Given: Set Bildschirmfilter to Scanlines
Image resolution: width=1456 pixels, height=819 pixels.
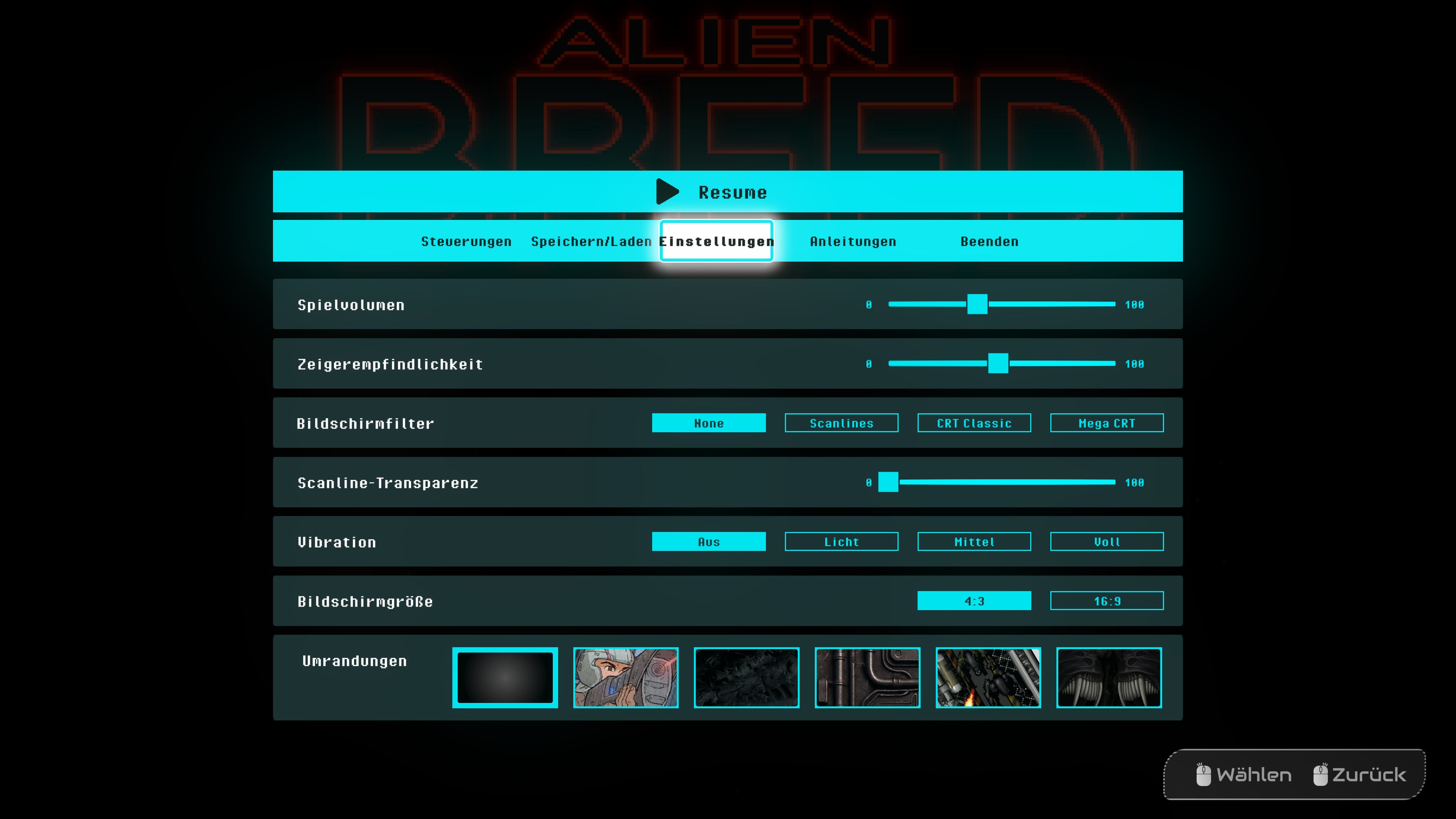Looking at the screenshot, I should (x=842, y=423).
